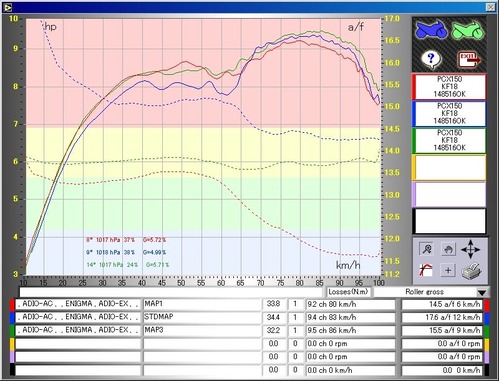The width and height of the screenshot is (499, 381).
Task: Click the red EXIT icon
Action: click(469, 59)
